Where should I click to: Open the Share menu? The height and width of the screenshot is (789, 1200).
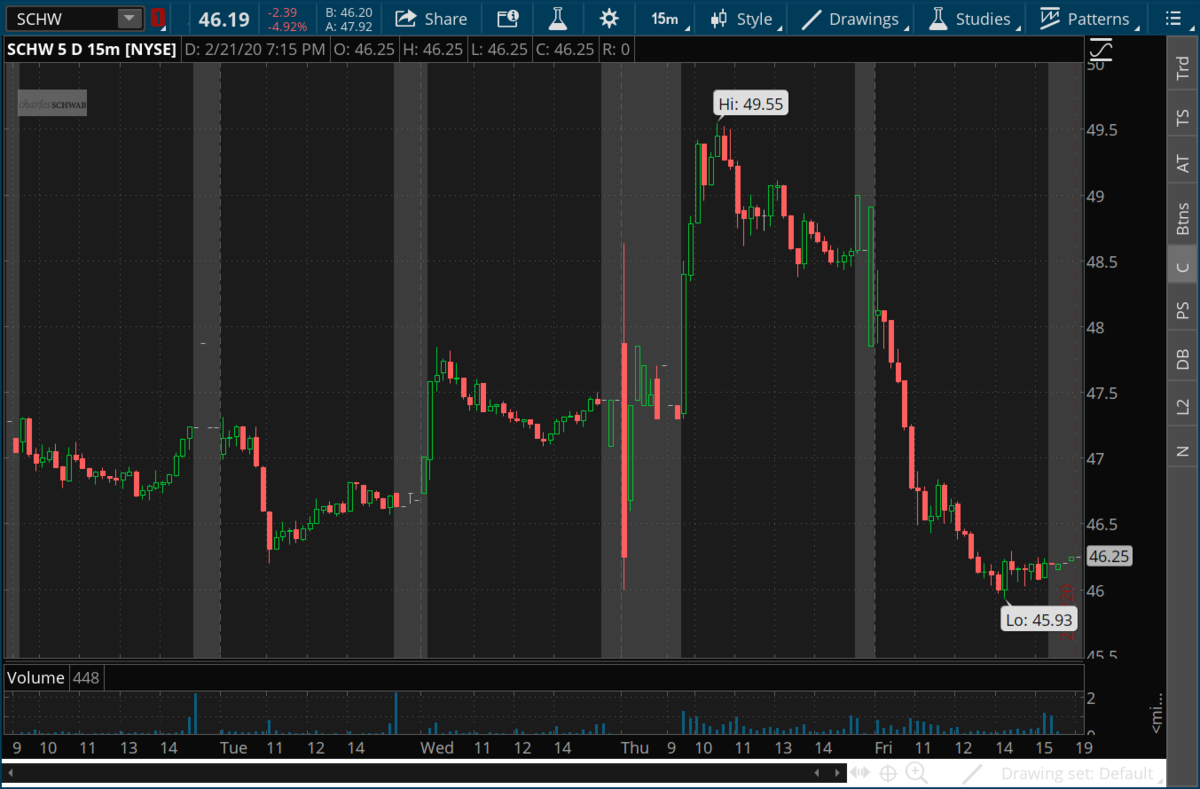[x=431, y=18]
